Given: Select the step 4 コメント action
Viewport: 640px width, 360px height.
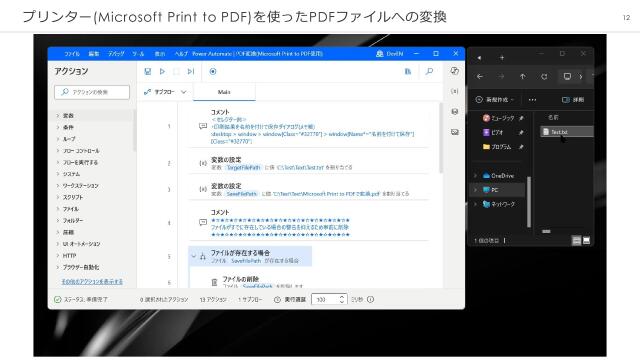Looking at the screenshot, I should (x=309, y=223).
